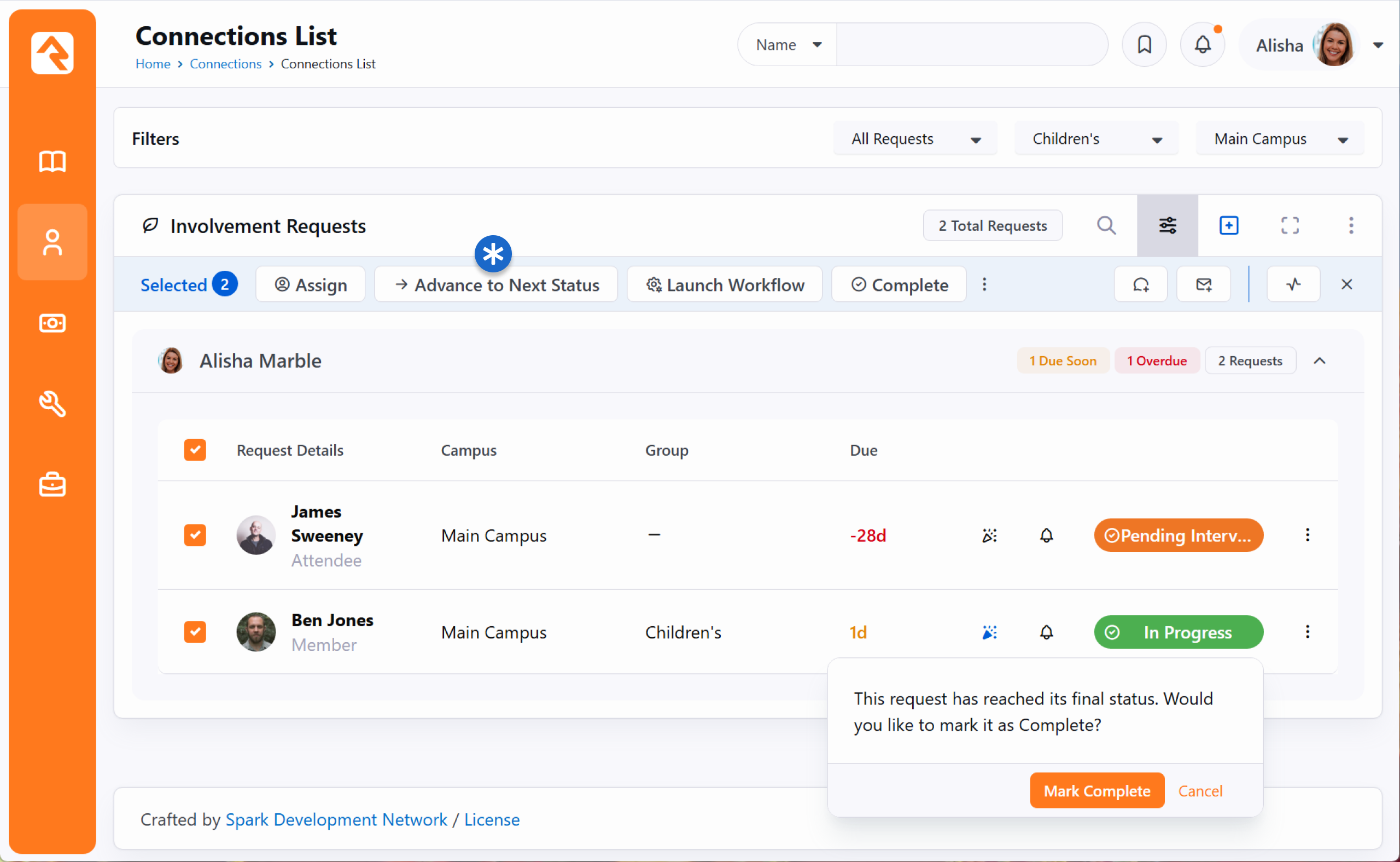
Task: Open the book icon in sidebar
Action: tap(52, 162)
